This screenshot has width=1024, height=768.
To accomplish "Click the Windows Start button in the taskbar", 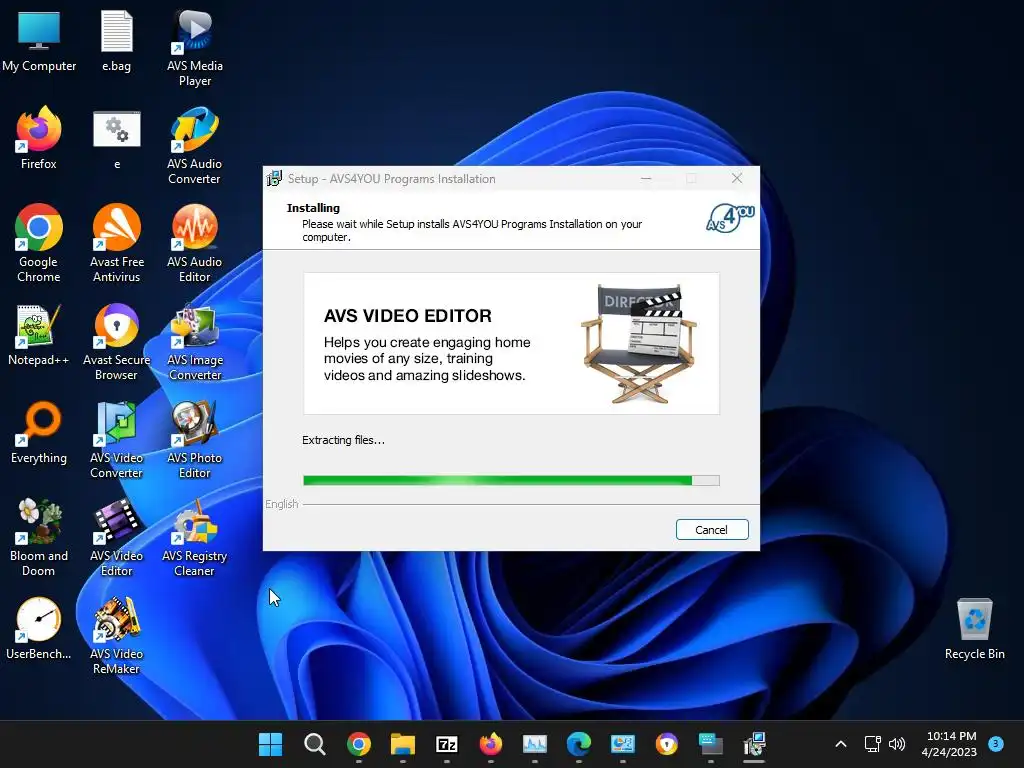I will click(270, 744).
